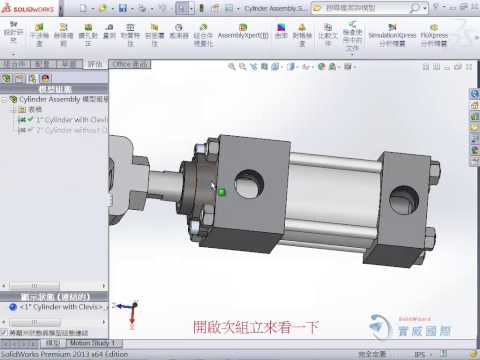This screenshot has width=480, height=360.
Task: Toggle Section View in the view toolbar
Action: point(264,67)
